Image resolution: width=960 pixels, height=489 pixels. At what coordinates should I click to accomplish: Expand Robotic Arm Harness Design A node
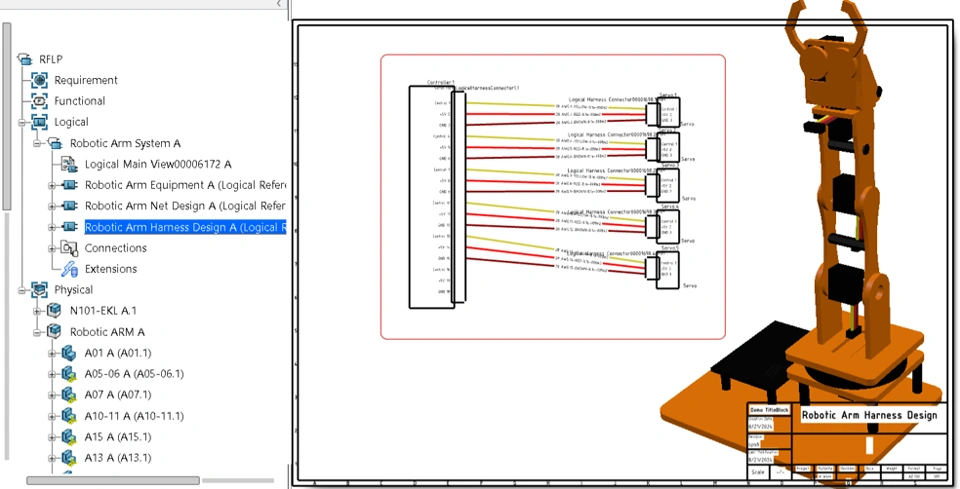[51, 227]
